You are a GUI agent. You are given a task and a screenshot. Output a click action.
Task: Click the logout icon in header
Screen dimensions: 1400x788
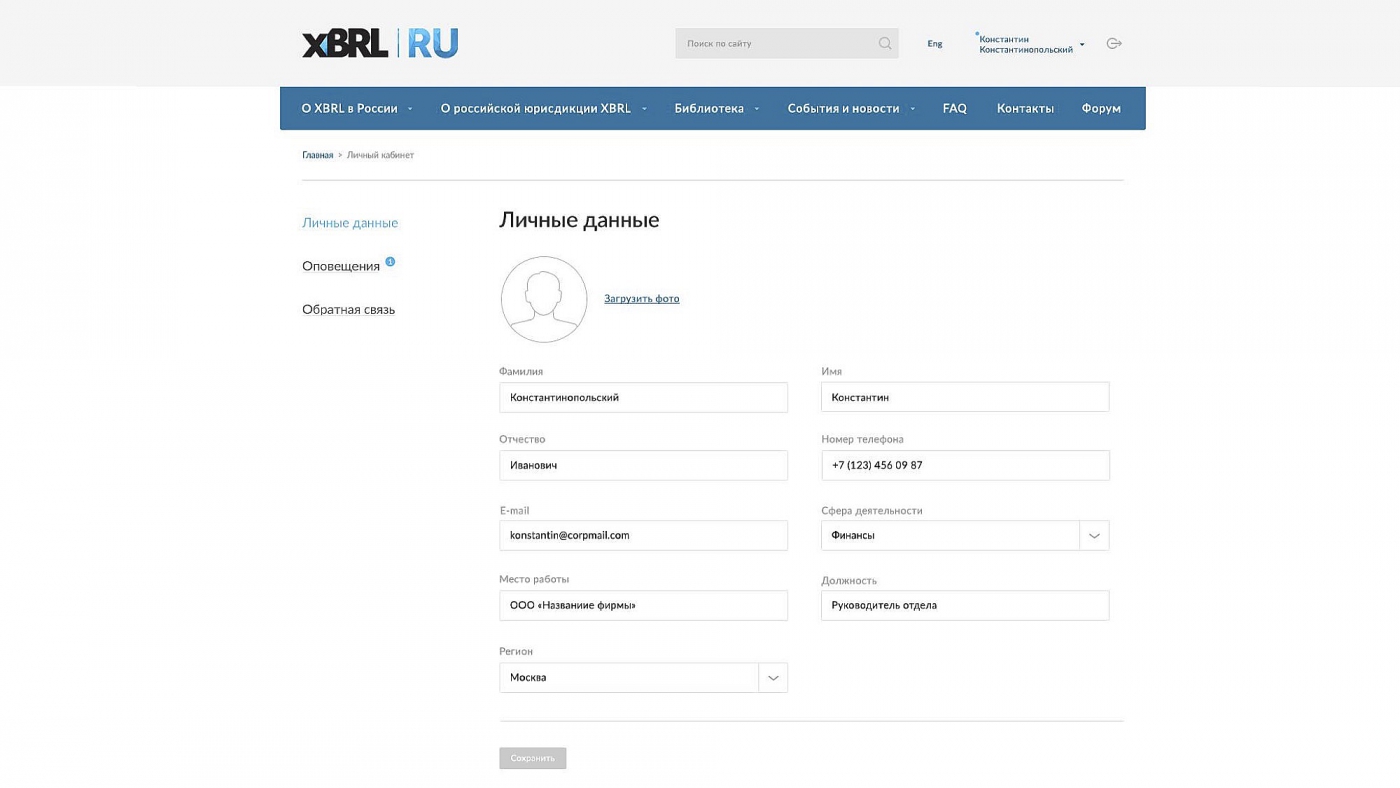point(1114,43)
